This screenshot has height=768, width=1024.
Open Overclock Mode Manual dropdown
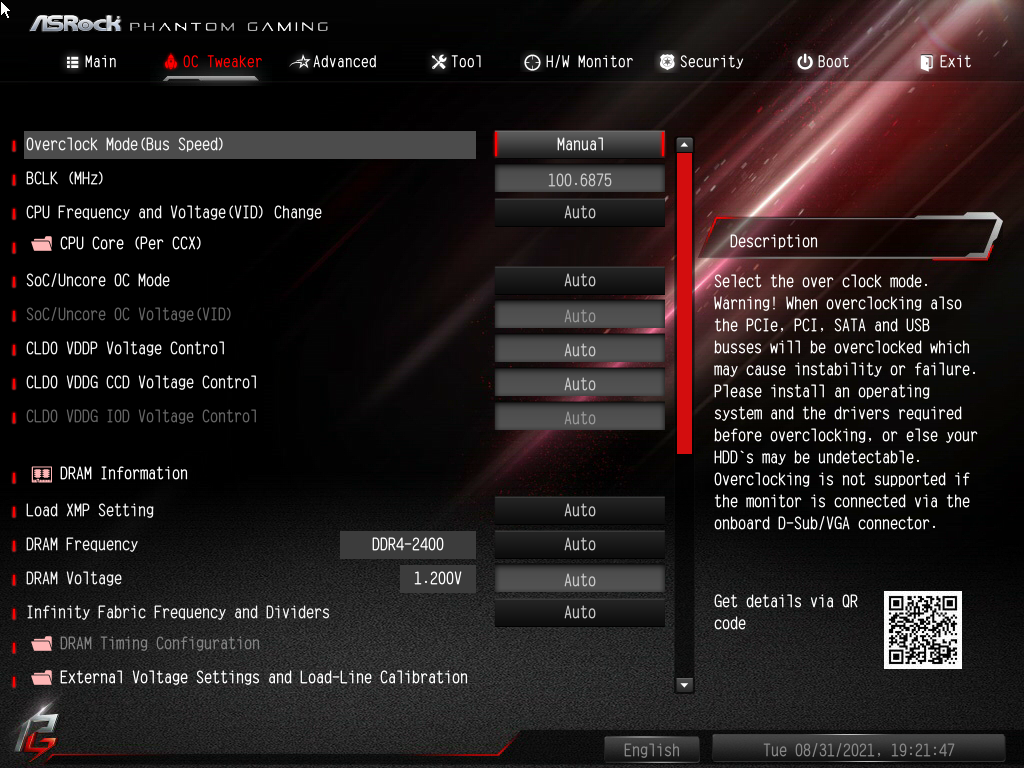pyautogui.click(x=580, y=144)
